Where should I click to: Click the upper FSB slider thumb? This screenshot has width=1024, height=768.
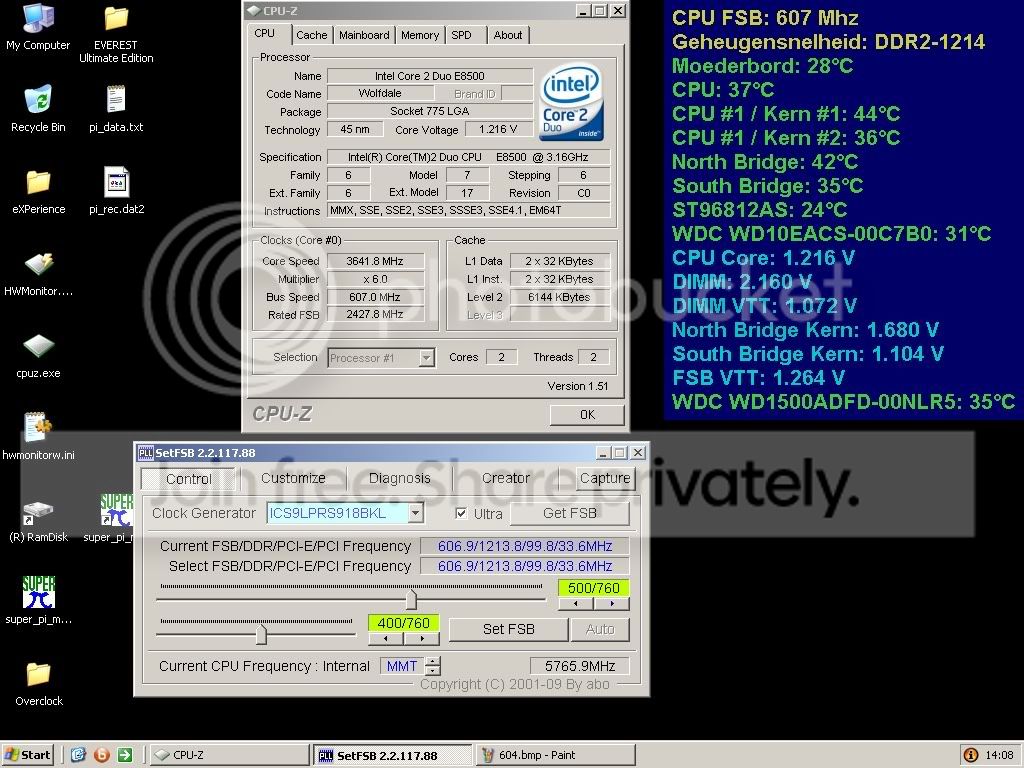pos(411,599)
